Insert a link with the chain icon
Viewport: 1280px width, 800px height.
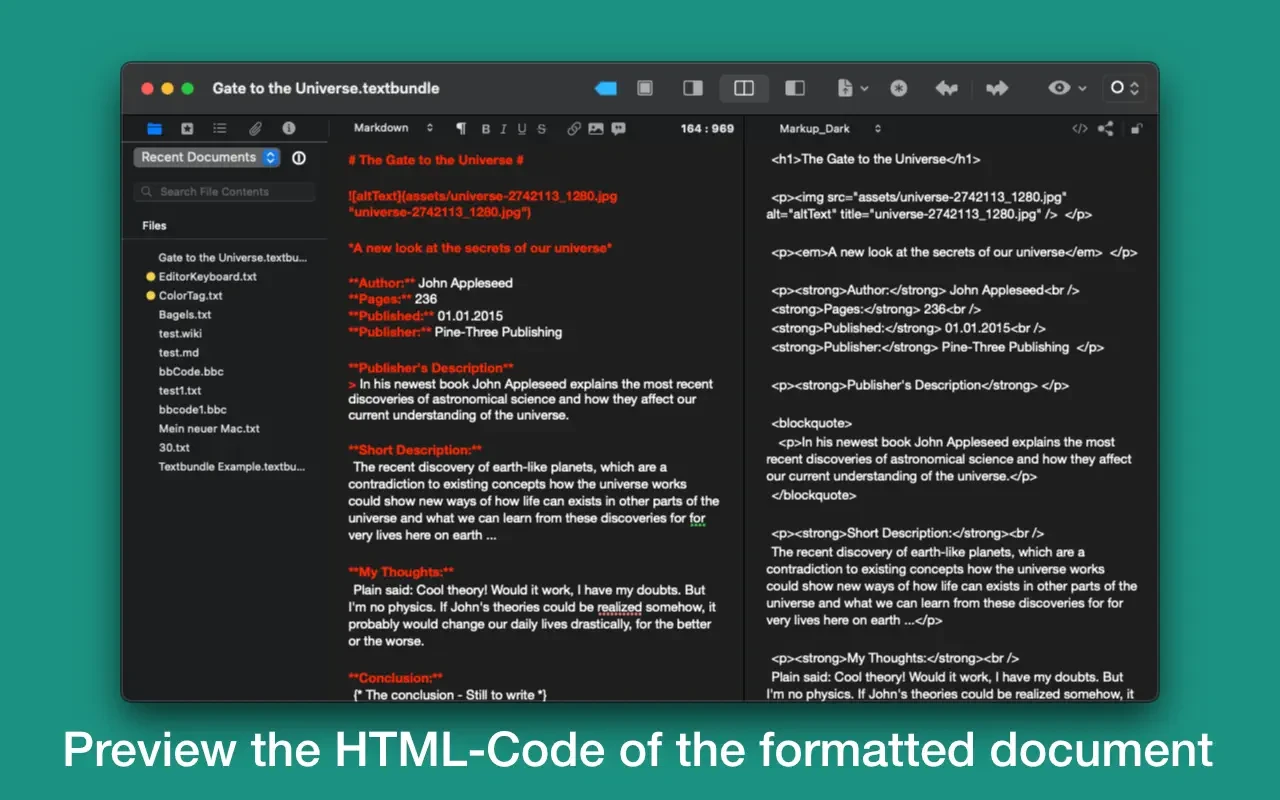coord(574,129)
